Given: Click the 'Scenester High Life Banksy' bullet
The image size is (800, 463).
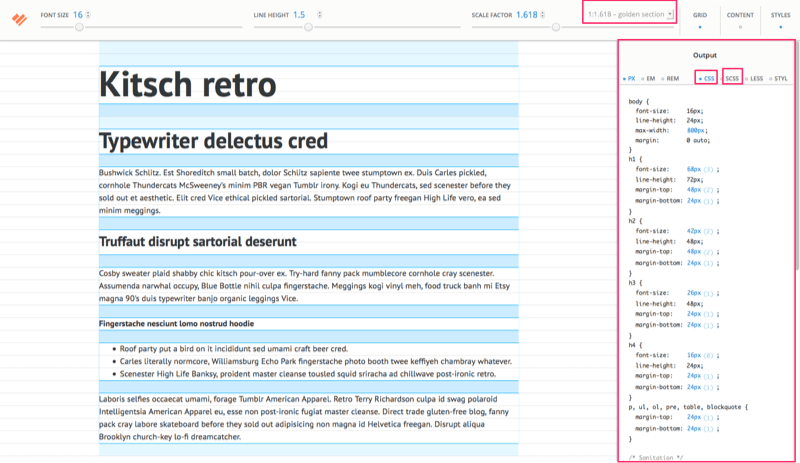Looking at the screenshot, I should (x=308, y=374).
